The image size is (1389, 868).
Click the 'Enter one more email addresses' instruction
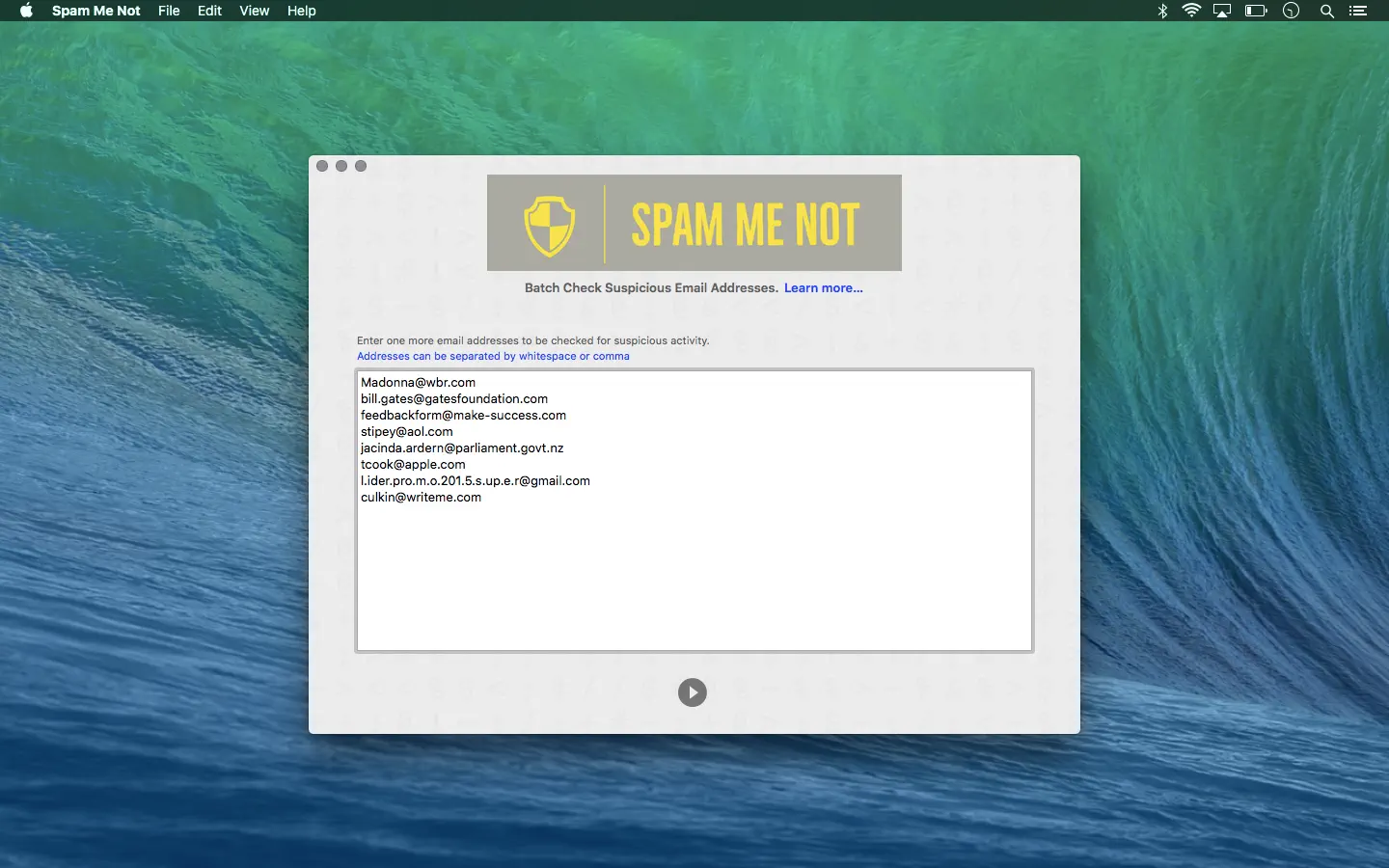point(532,340)
